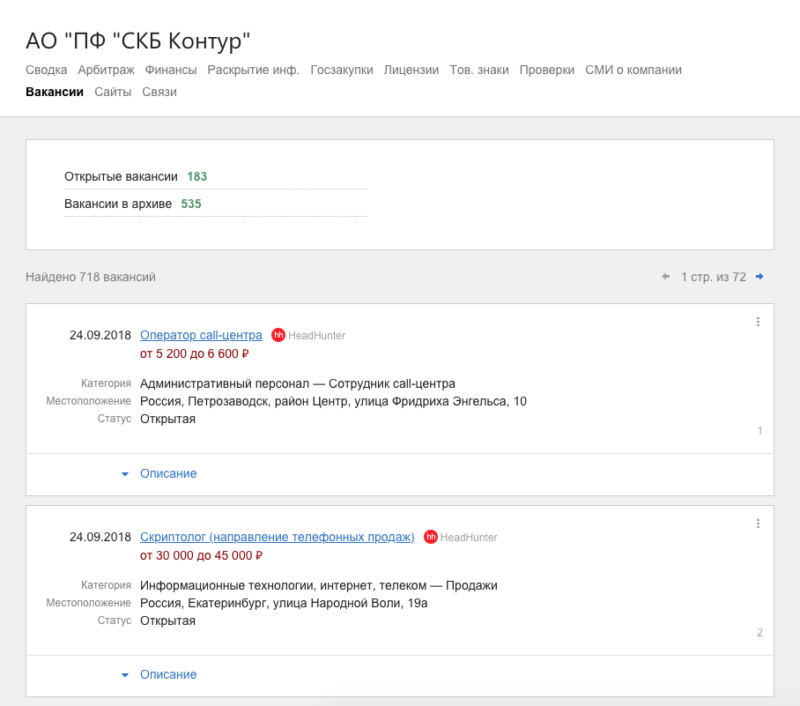Expand Описание of the Скриптолог vacancy
Image resolution: width=800 pixels, height=706 pixels.
point(168,674)
